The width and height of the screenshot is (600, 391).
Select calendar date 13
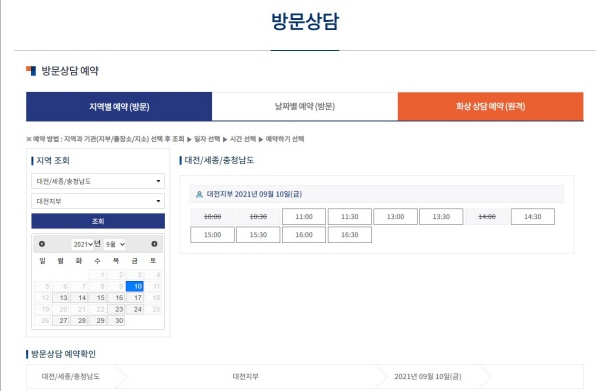pos(60,298)
